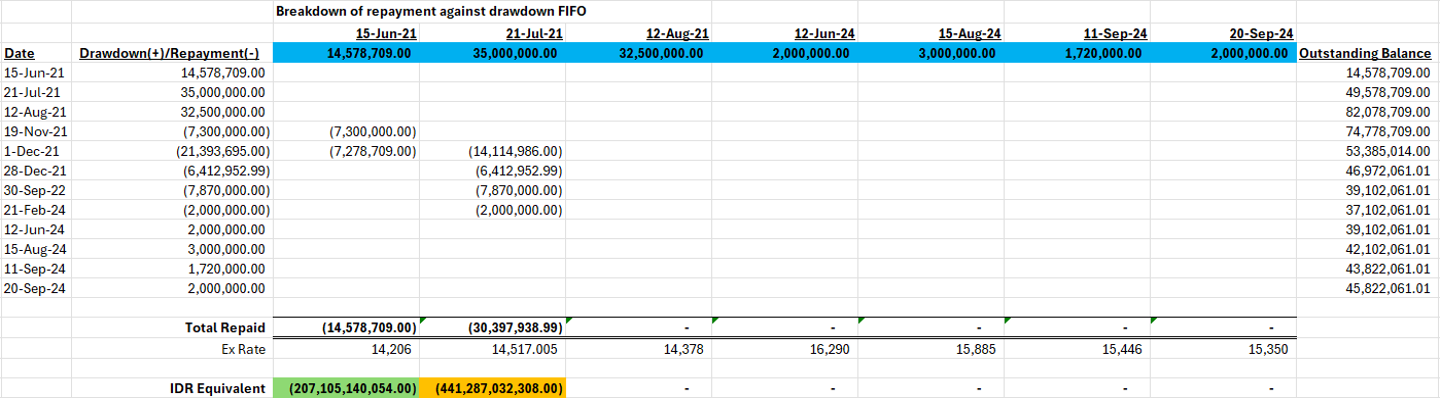This screenshot has height=398, width=1440.
Task: Select the orange IDR Equivalent cell (441,287,032,308.00)
Action: coord(492,388)
